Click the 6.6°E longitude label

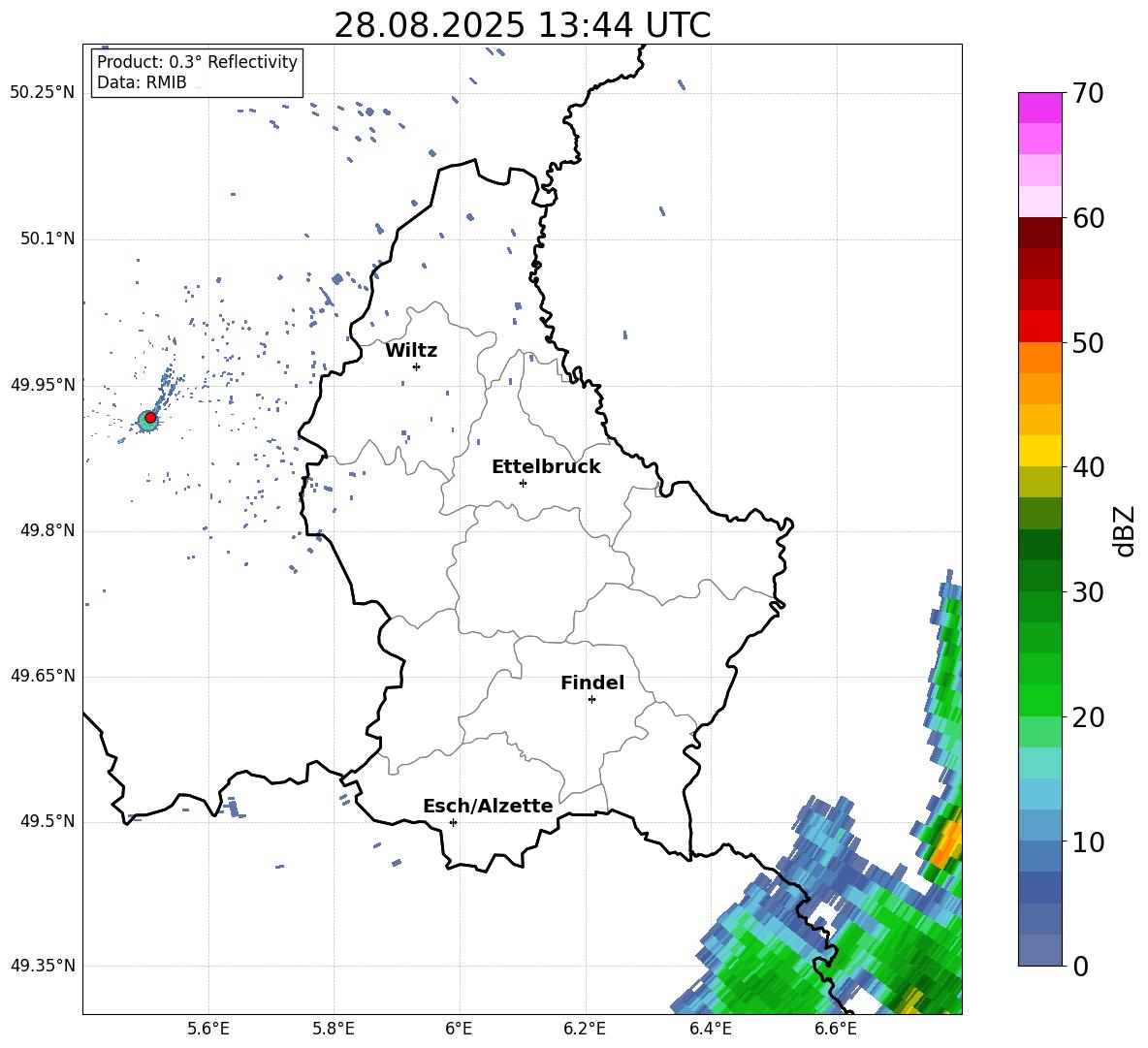pos(836,1029)
